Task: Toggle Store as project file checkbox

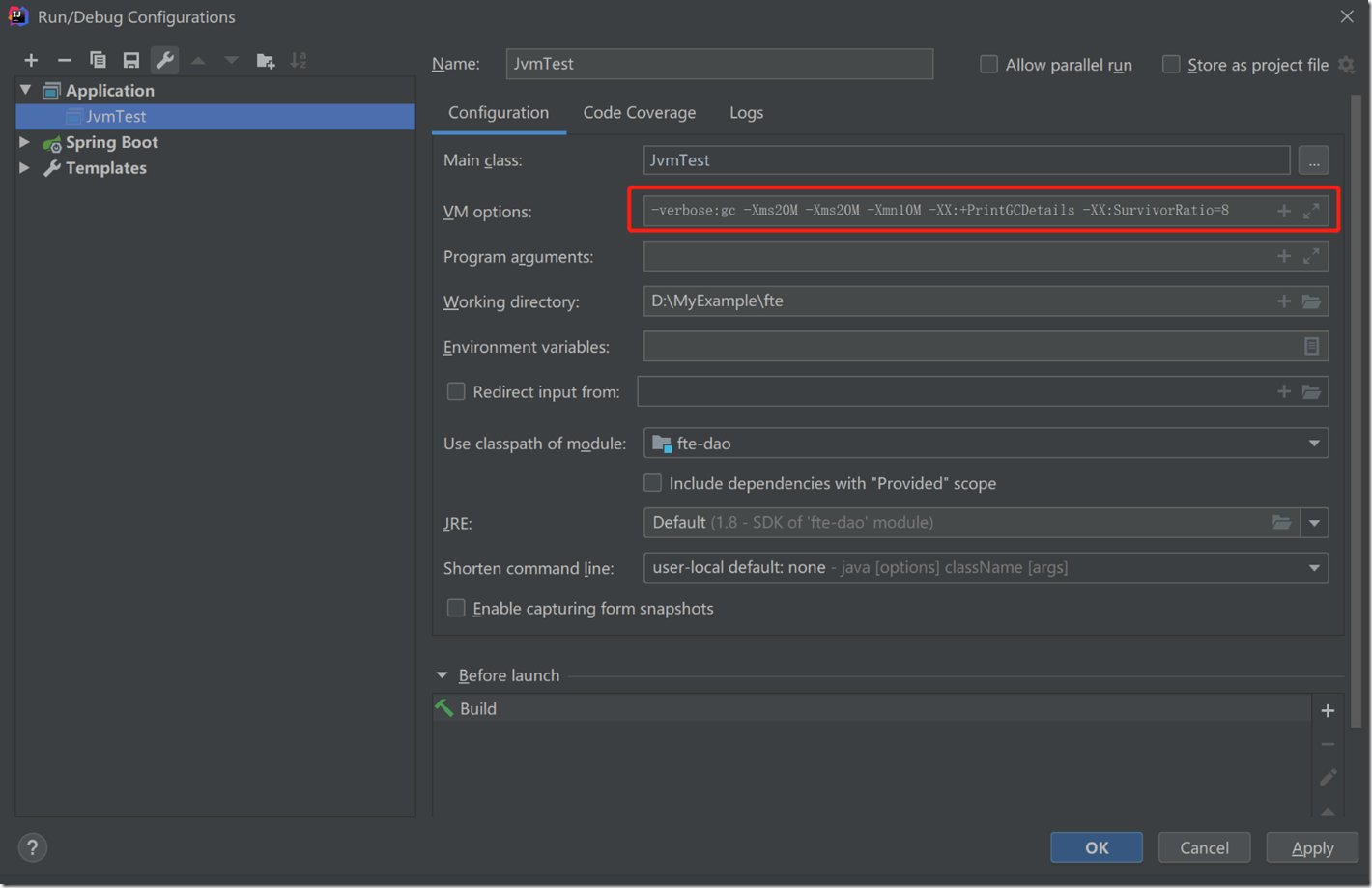Action: (1171, 65)
